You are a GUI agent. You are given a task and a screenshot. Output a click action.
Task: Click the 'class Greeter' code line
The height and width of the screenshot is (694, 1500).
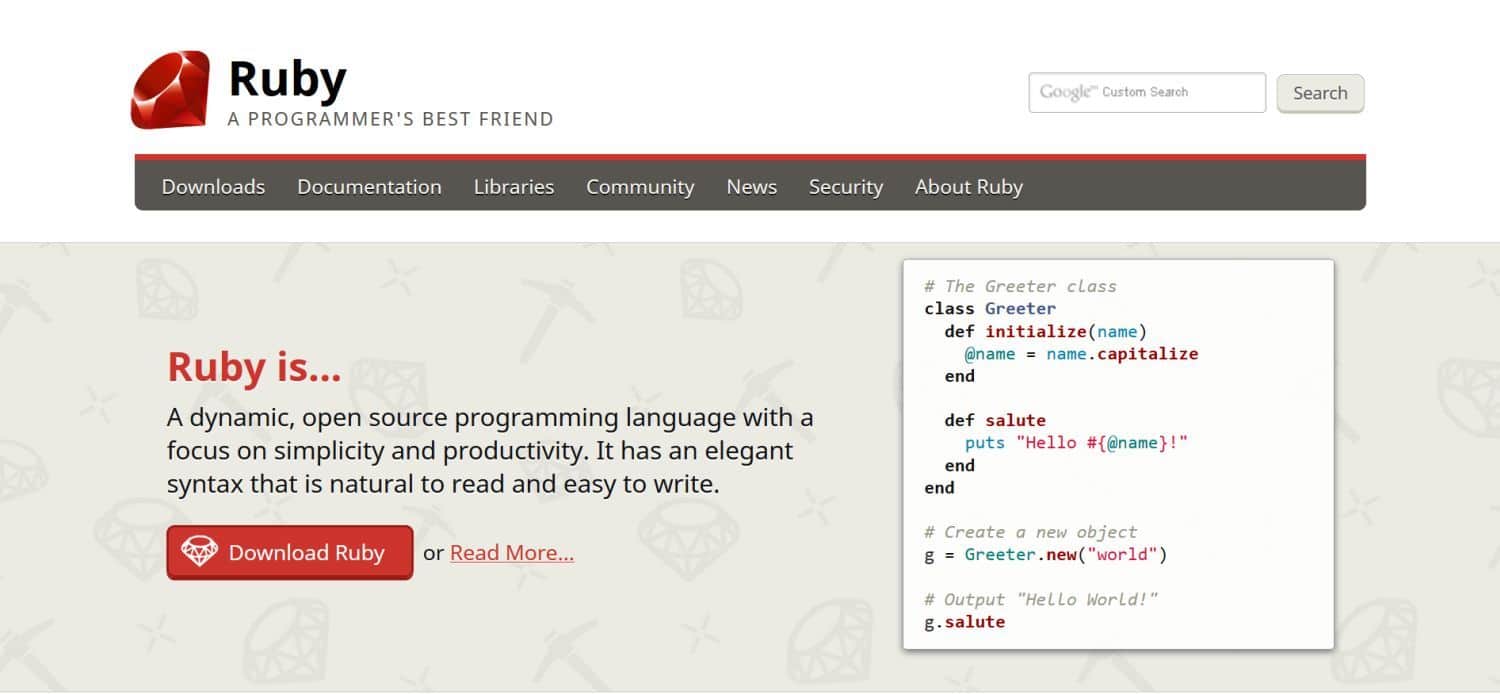[989, 308]
